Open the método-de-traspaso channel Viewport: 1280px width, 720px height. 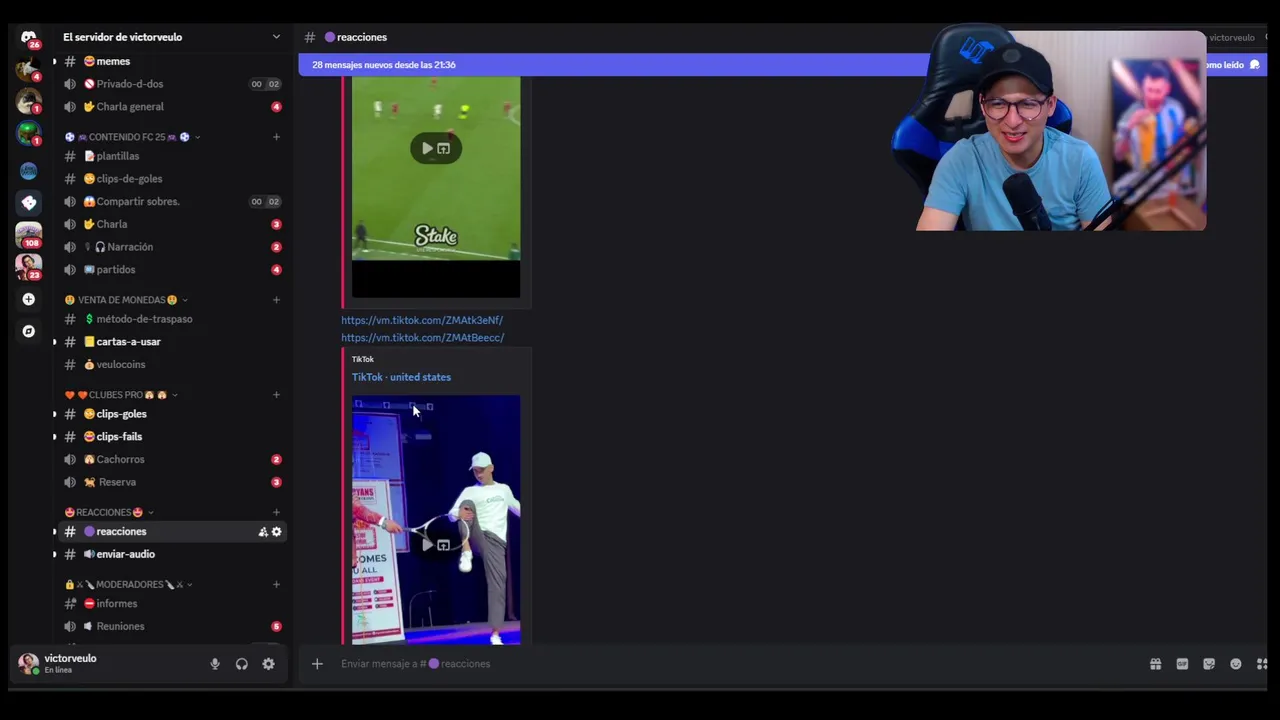click(x=172, y=319)
